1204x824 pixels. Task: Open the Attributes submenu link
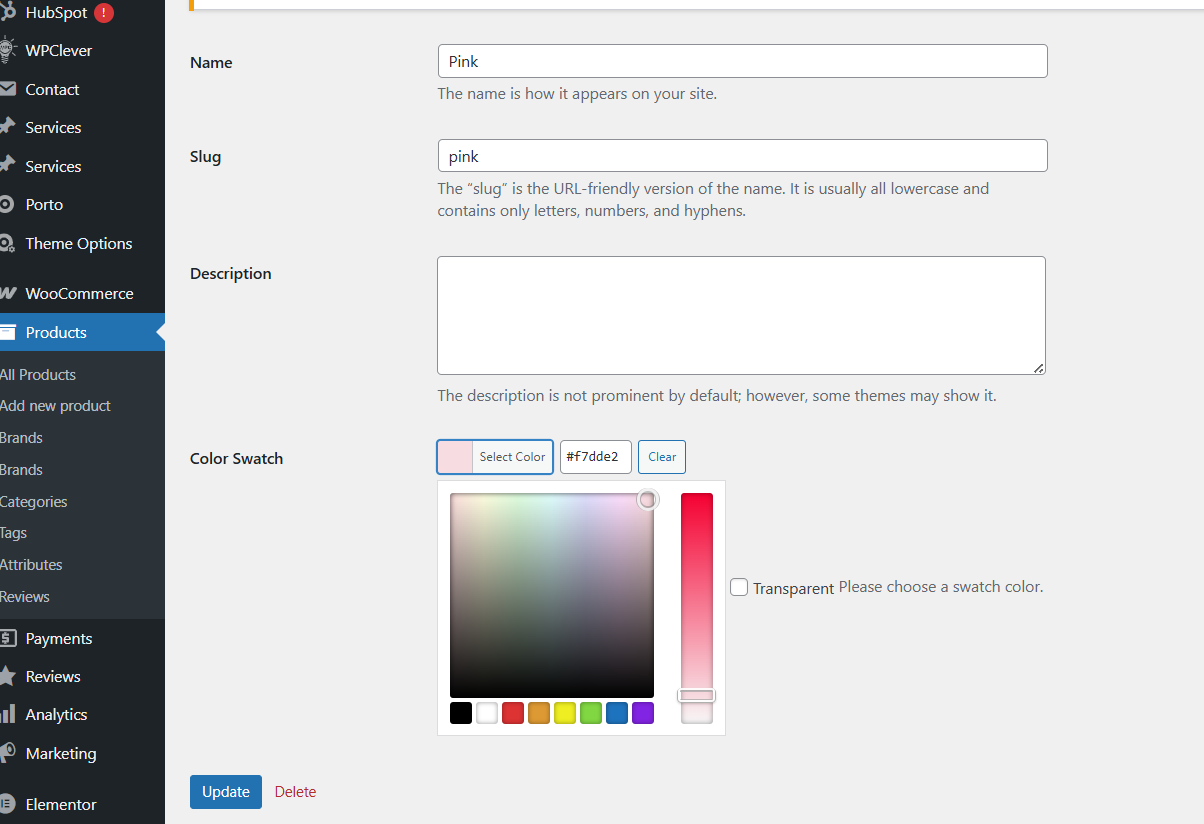[31, 565]
